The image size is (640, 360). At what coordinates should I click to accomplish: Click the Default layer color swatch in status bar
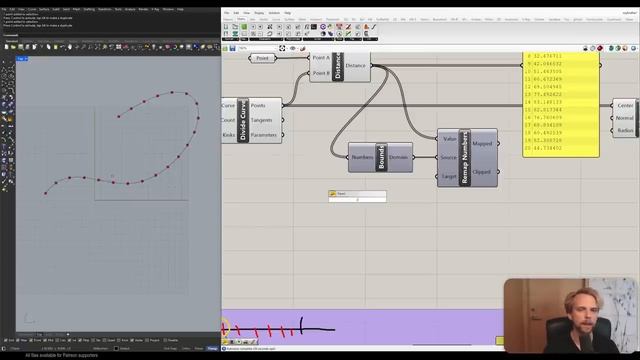pos(116,349)
